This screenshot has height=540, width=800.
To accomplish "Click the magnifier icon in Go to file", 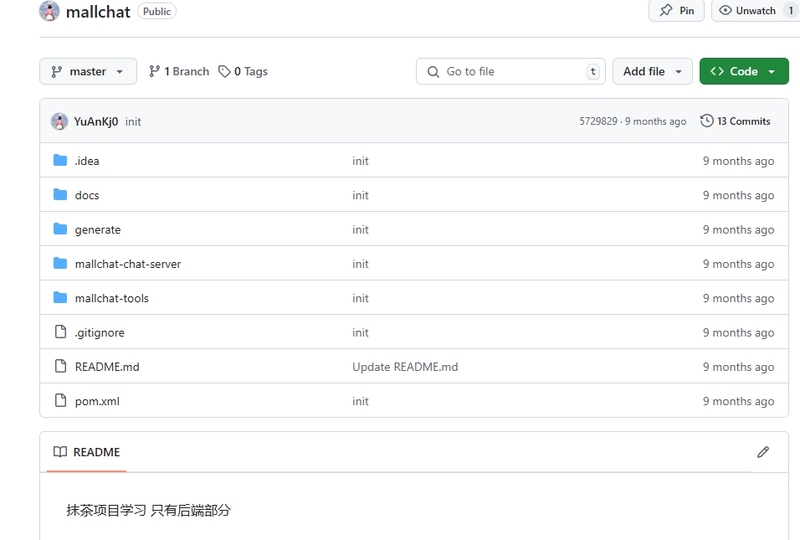I will point(433,71).
